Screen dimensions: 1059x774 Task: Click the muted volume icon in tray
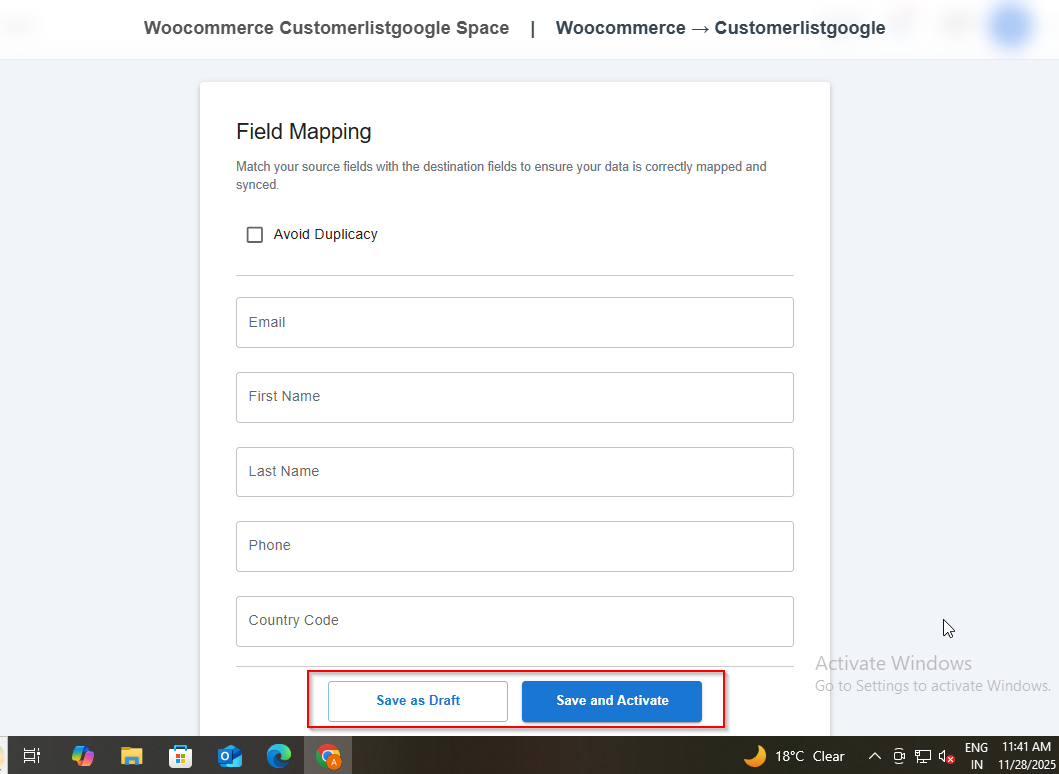[x=946, y=757]
